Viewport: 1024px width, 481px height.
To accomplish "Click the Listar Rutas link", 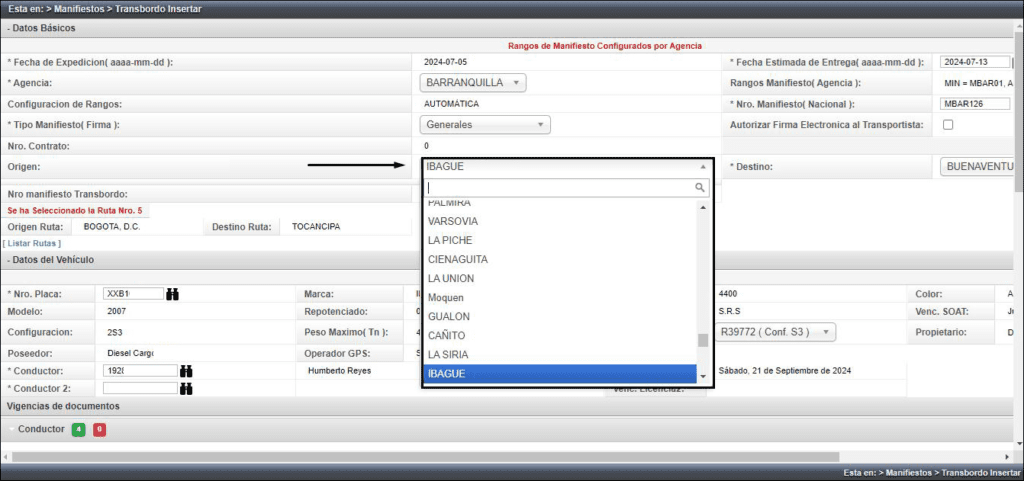I will (31, 243).
